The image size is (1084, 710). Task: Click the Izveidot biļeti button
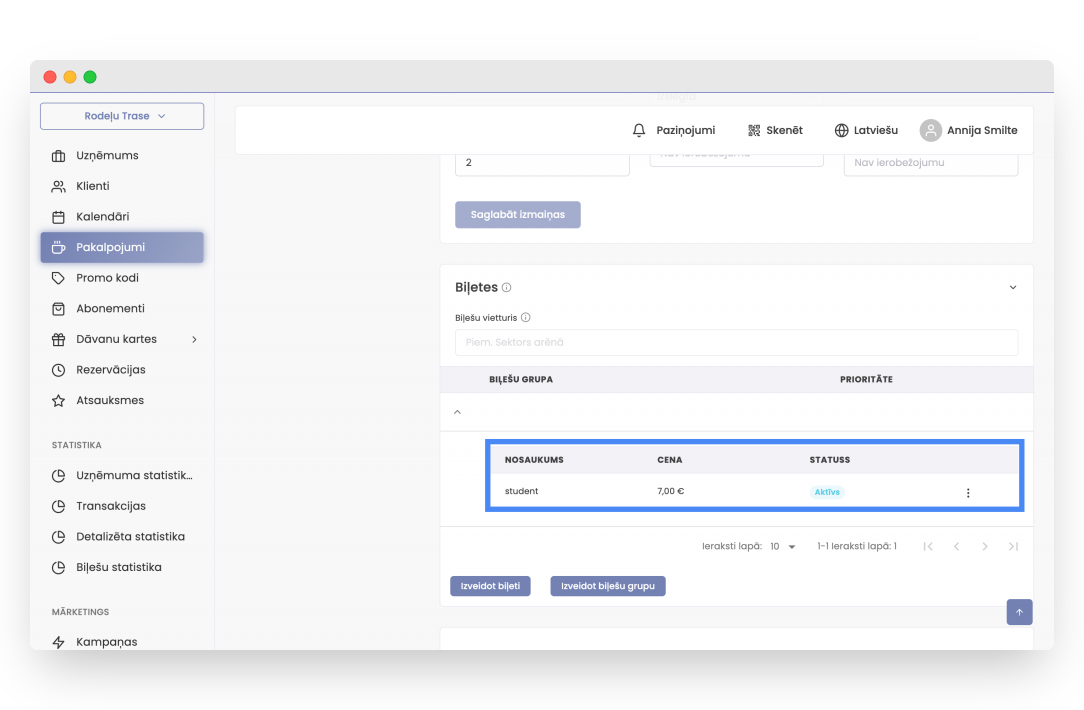click(490, 586)
